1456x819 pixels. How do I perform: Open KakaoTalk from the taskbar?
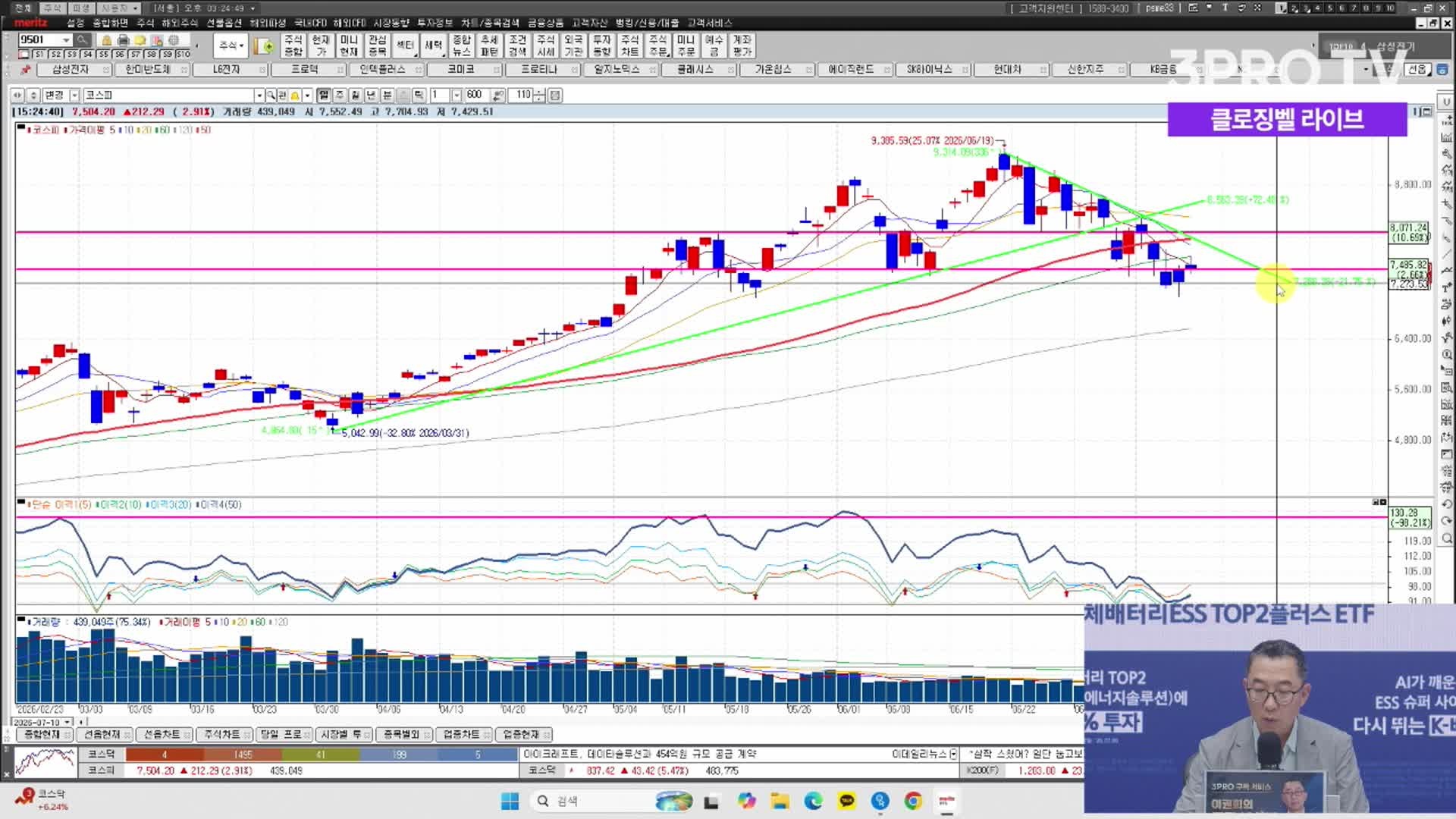[846, 801]
